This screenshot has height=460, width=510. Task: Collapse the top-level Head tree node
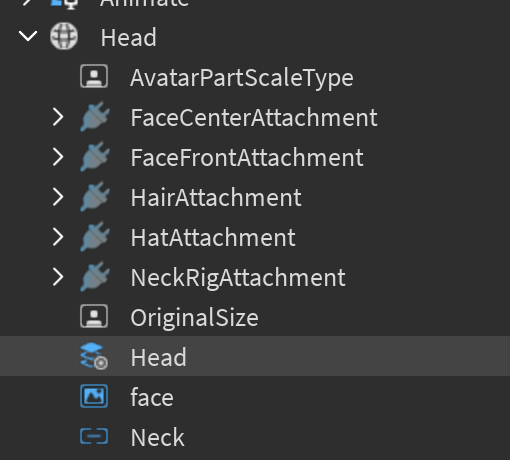click(28, 36)
